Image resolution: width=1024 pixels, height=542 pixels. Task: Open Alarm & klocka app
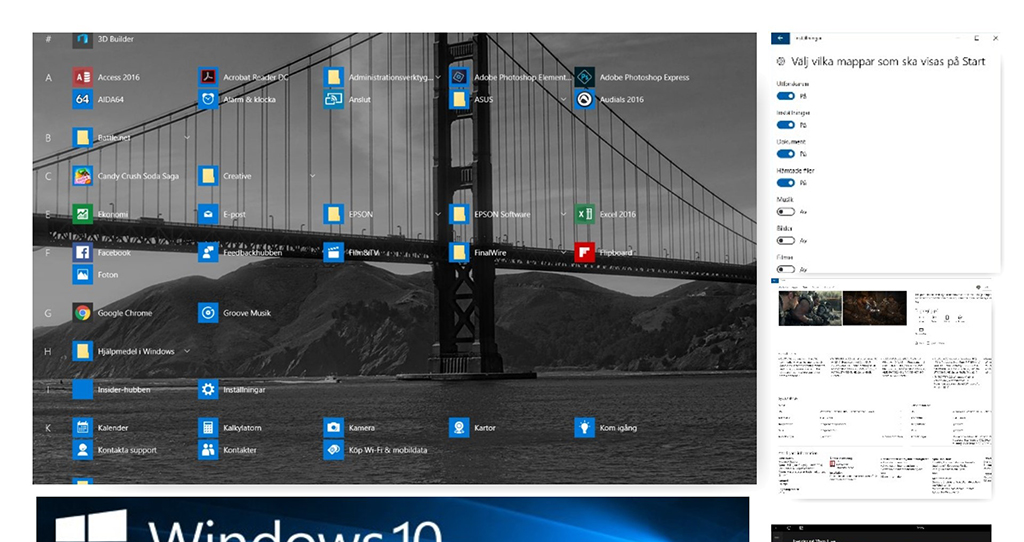pyautogui.click(x=236, y=99)
